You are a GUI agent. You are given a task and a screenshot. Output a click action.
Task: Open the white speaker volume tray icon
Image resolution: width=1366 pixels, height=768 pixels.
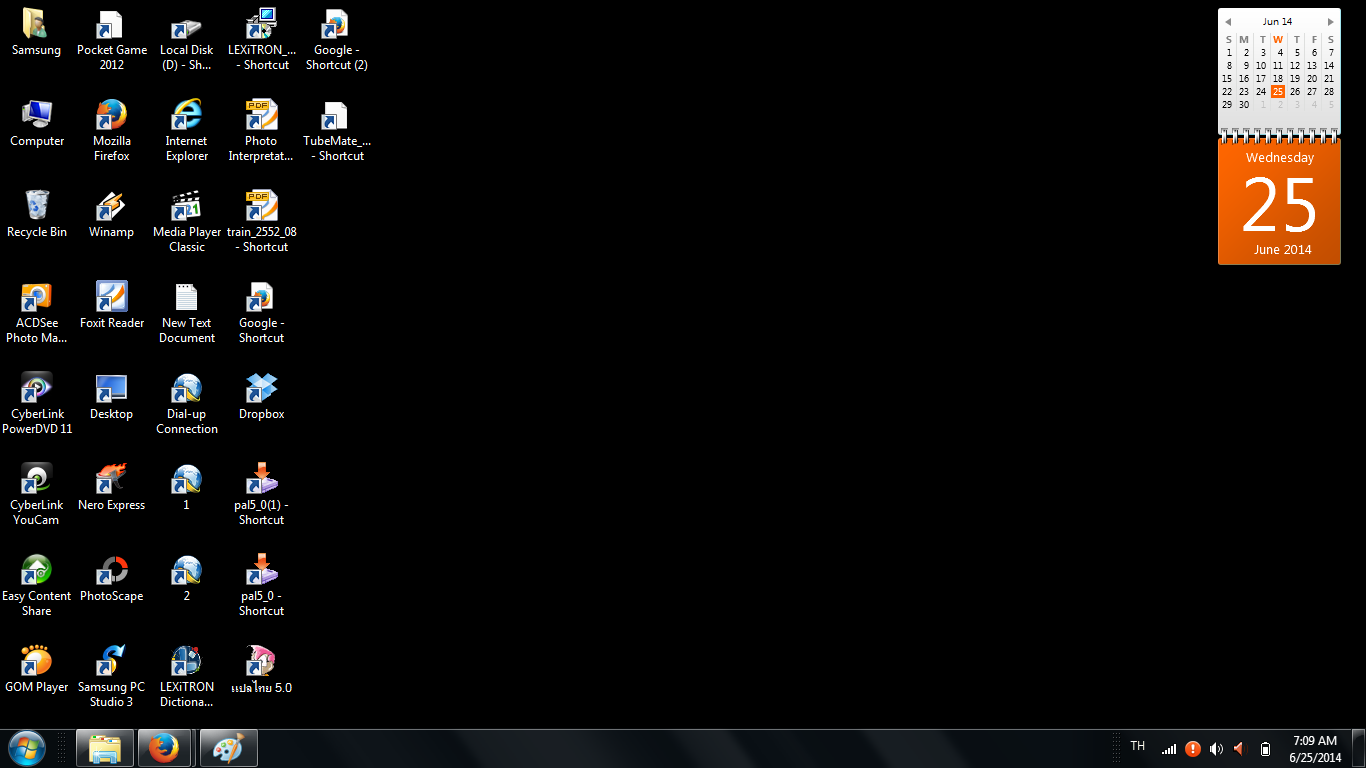click(1216, 749)
